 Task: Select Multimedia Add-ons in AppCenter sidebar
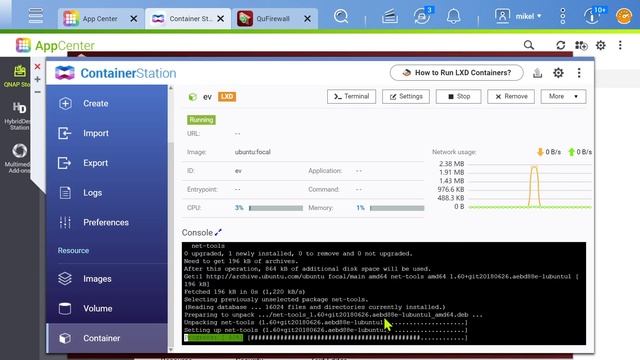18,158
